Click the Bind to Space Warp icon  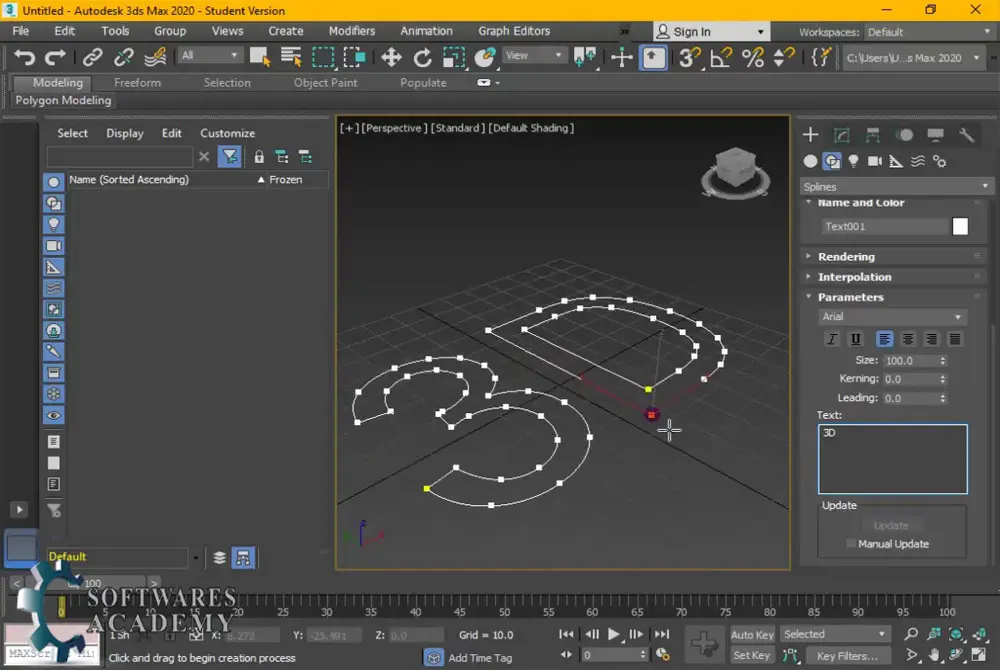[x=155, y=57]
